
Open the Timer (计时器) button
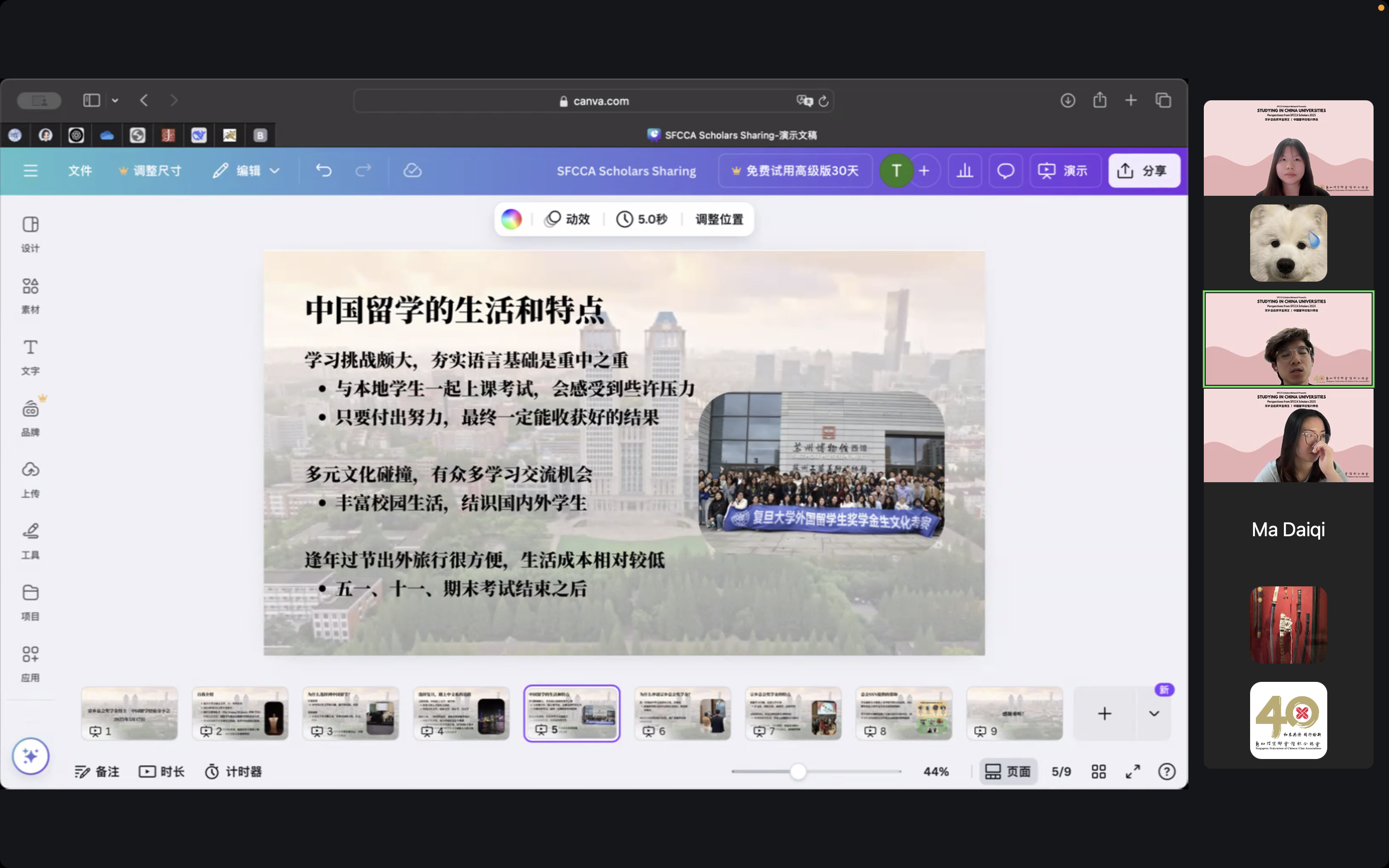pyautogui.click(x=233, y=772)
